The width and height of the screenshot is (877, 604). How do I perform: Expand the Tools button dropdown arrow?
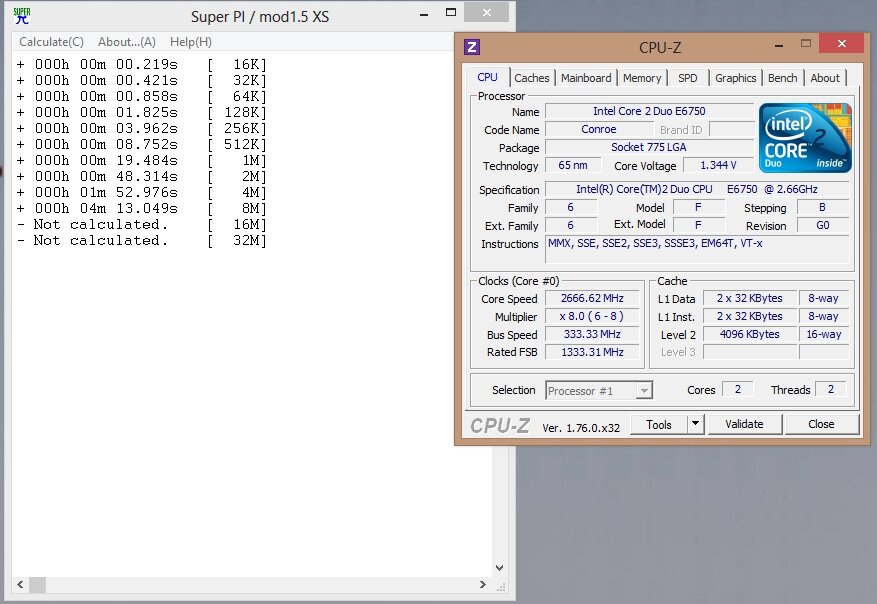(695, 424)
